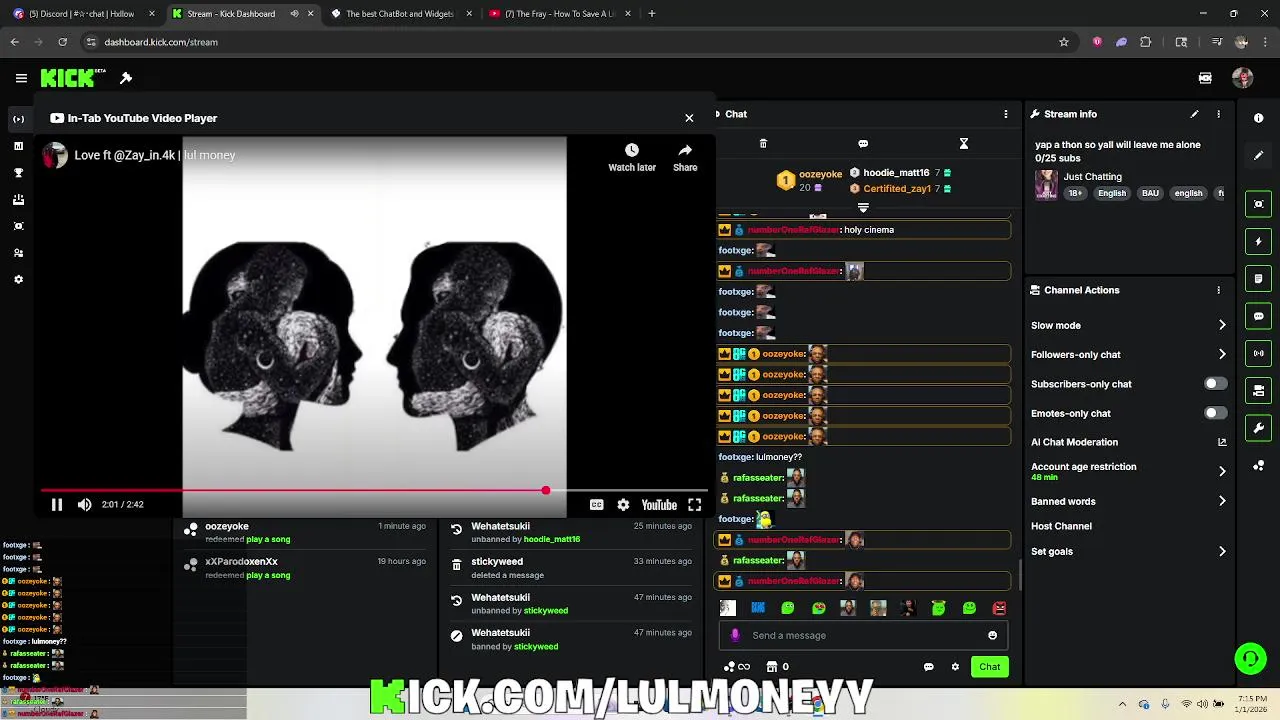Close the In-Tab YouTube Video Player
The height and width of the screenshot is (720, 1280).
689,118
